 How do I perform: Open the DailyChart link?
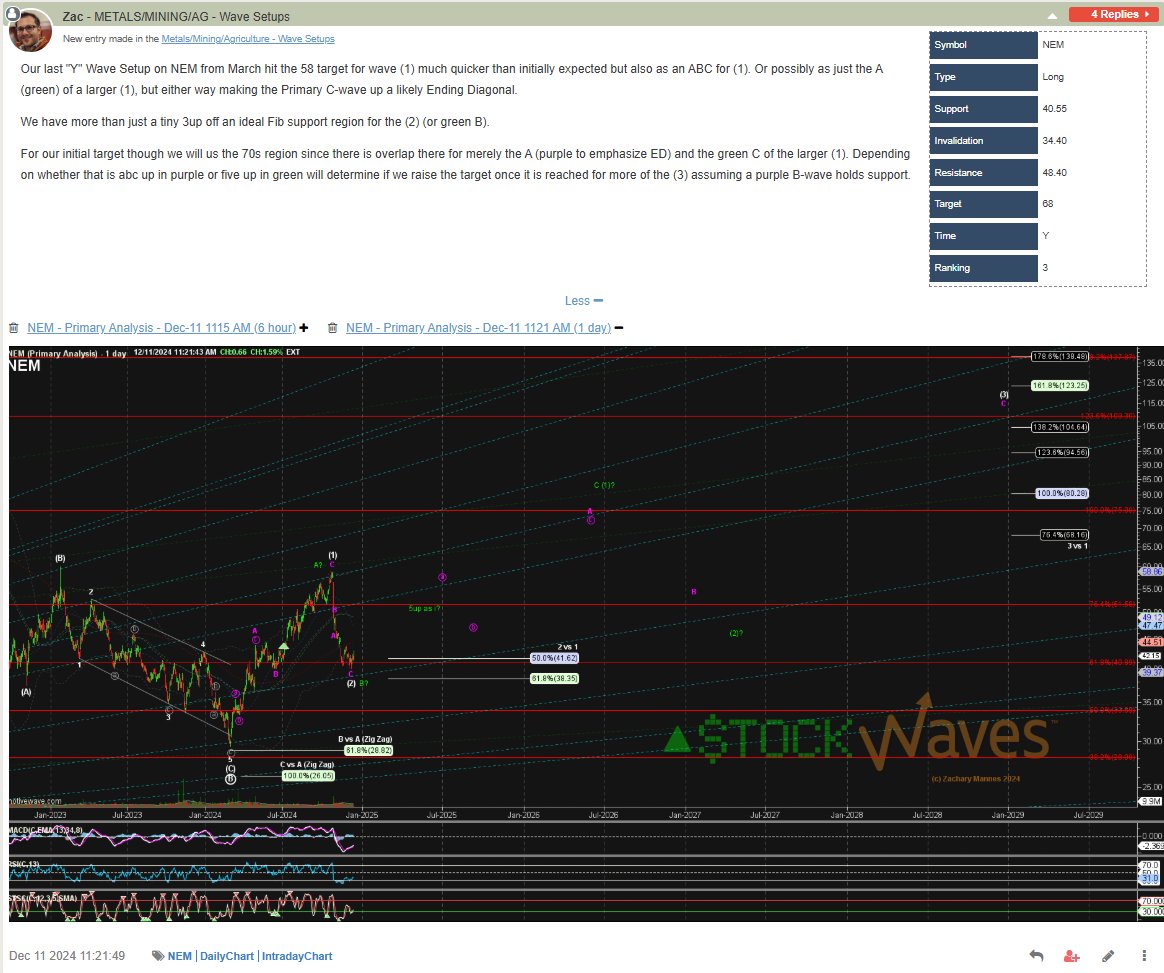pyautogui.click(x=226, y=956)
